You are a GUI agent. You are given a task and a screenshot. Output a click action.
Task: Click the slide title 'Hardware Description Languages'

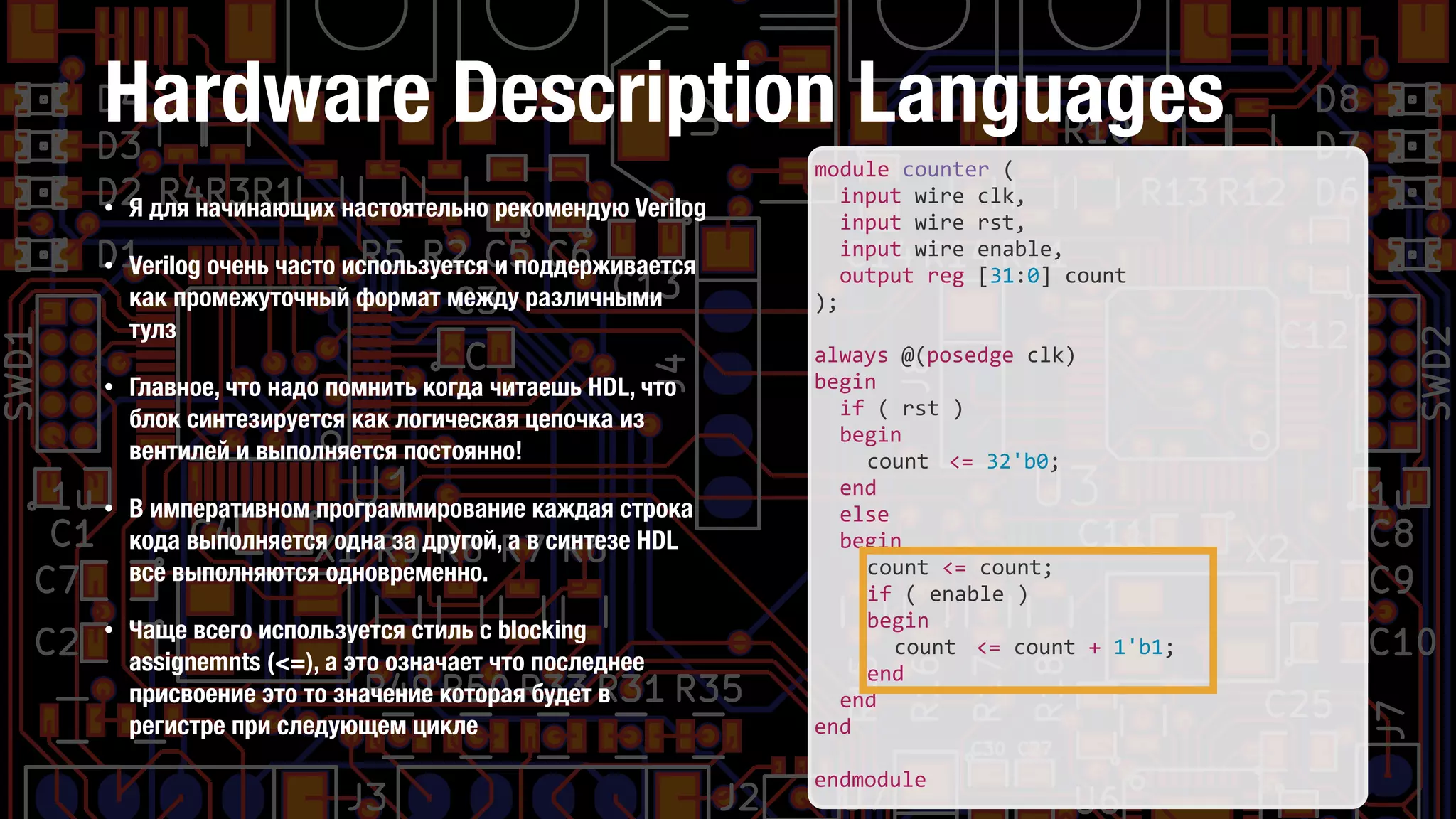tap(664, 94)
